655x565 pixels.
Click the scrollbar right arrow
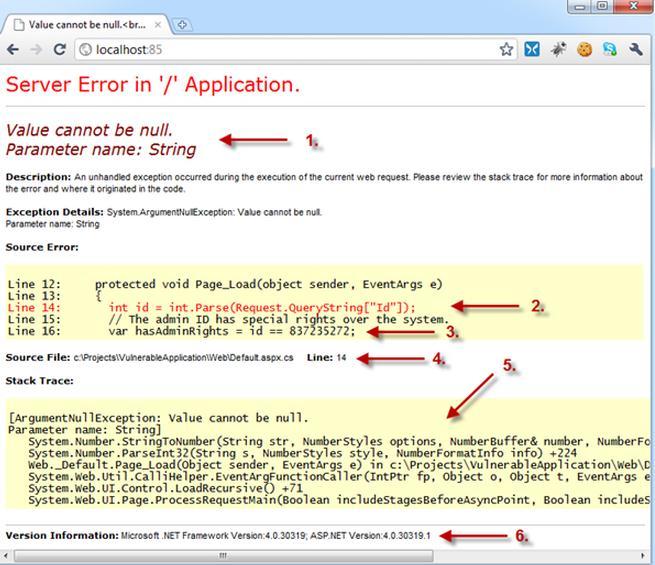coord(642,555)
